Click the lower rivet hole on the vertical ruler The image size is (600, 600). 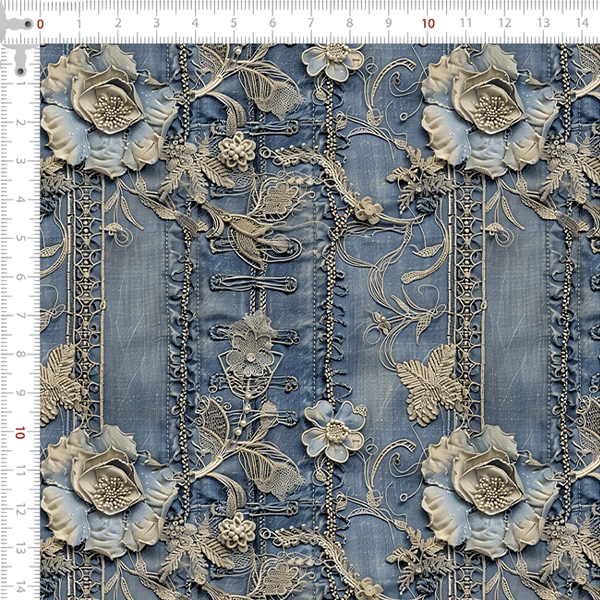pos(20,72)
